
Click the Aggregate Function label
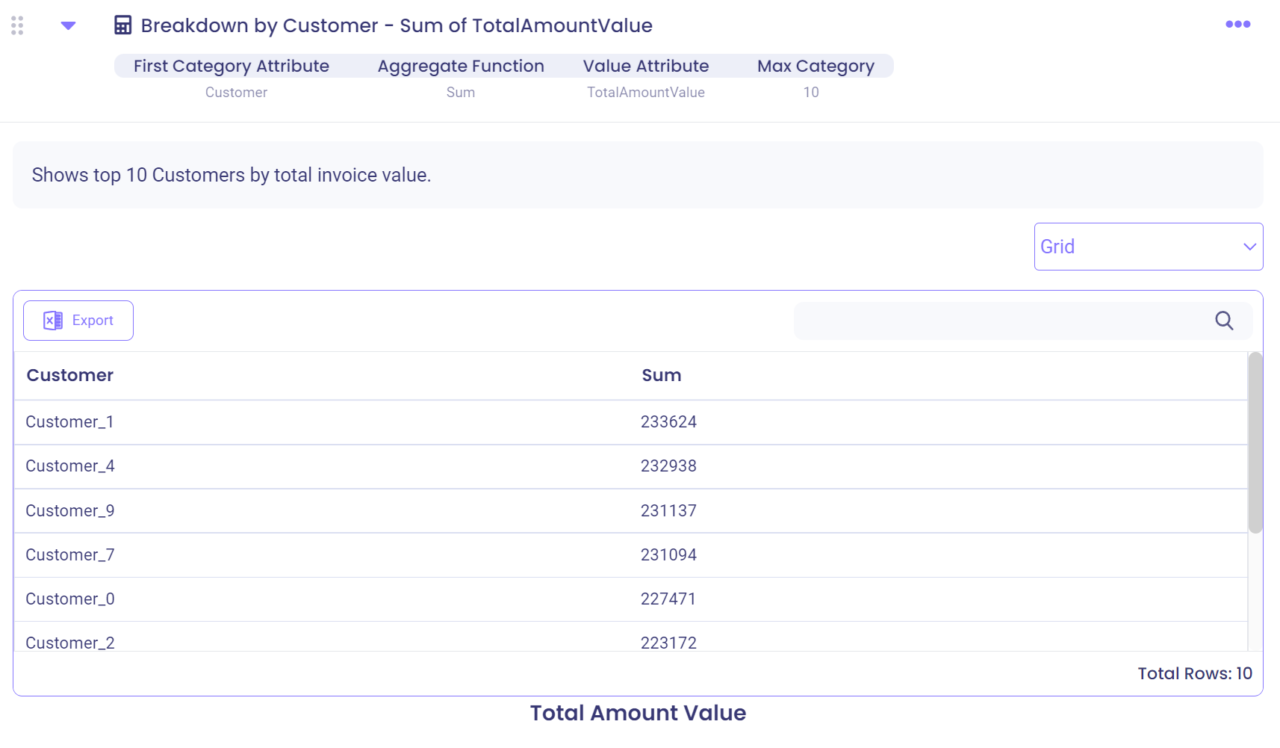(461, 66)
